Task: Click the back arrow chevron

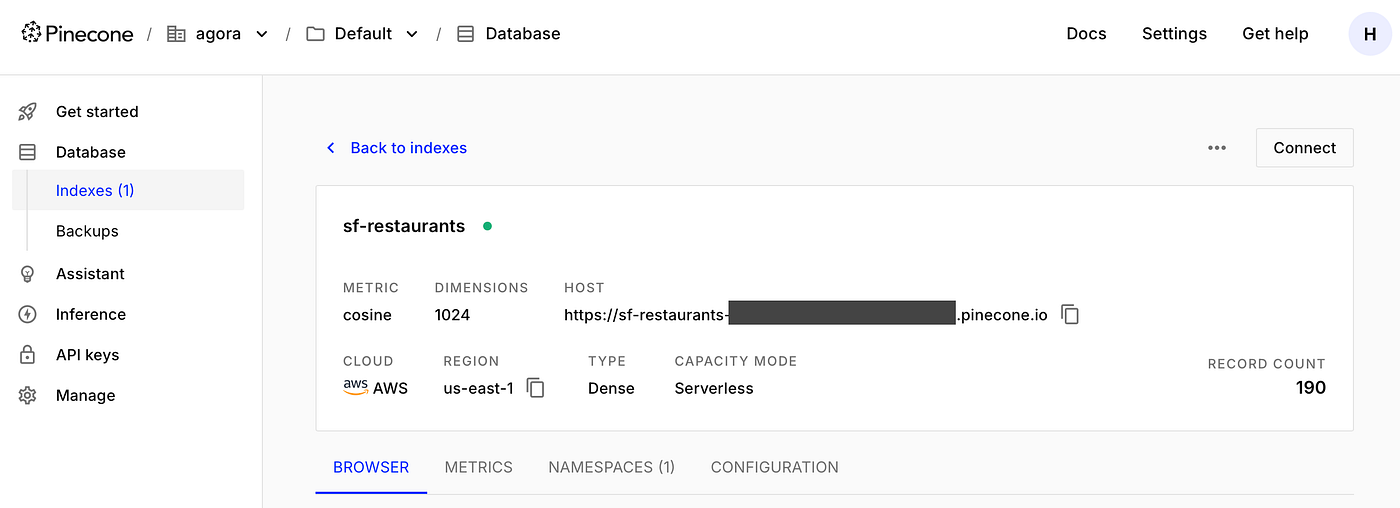Action: point(331,148)
